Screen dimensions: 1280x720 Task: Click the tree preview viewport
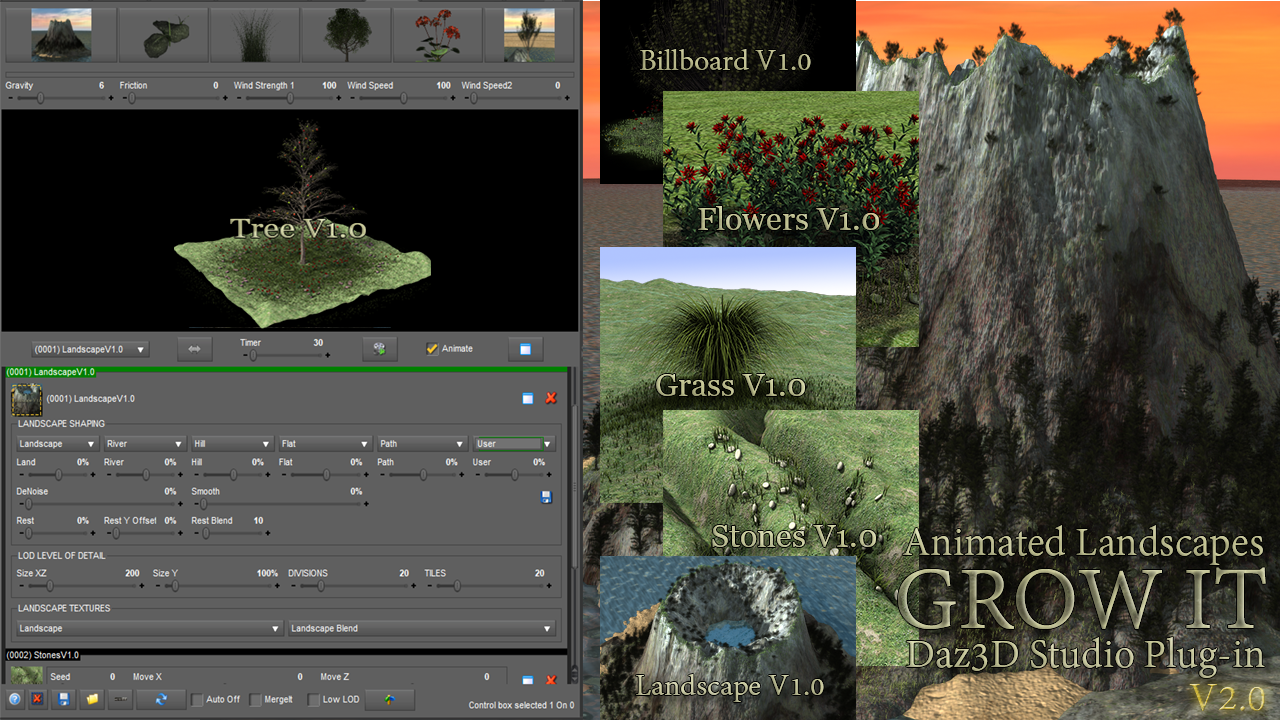click(x=290, y=220)
